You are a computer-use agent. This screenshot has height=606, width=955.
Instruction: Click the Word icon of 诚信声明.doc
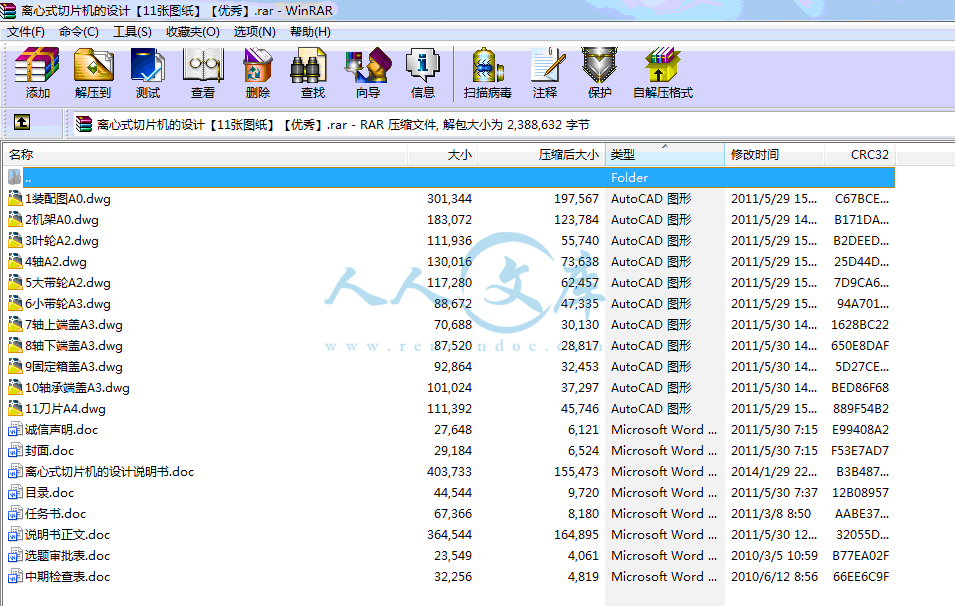[15, 430]
